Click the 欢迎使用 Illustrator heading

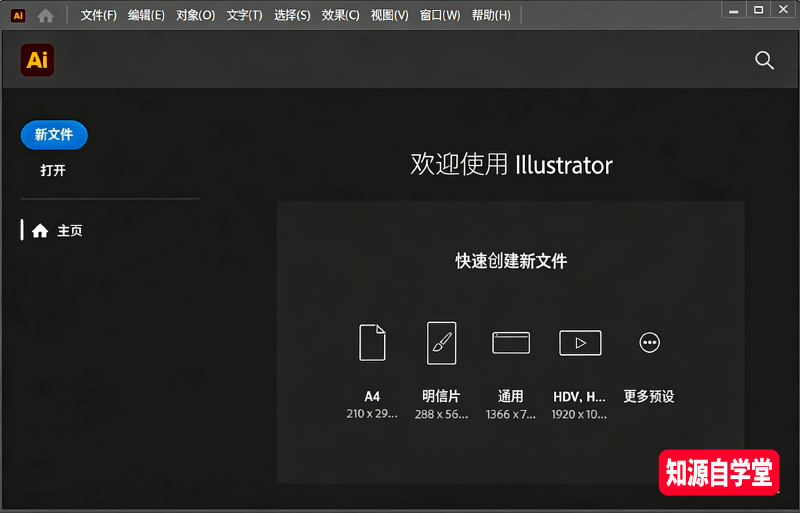pyautogui.click(x=511, y=164)
